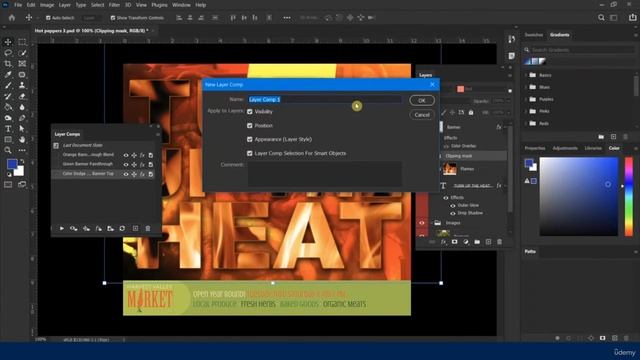Select the Crop tool

pos(8,64)
